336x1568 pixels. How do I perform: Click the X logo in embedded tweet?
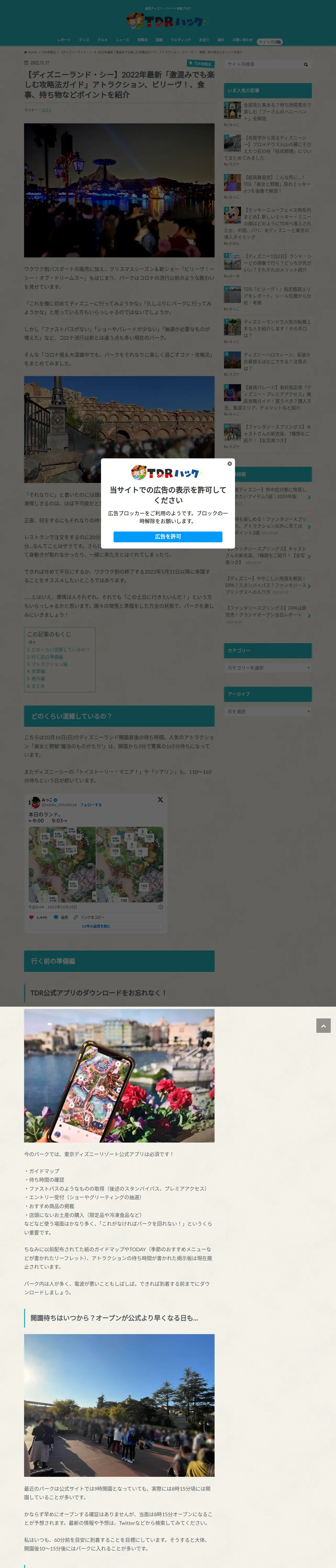[x=160, y=800]
